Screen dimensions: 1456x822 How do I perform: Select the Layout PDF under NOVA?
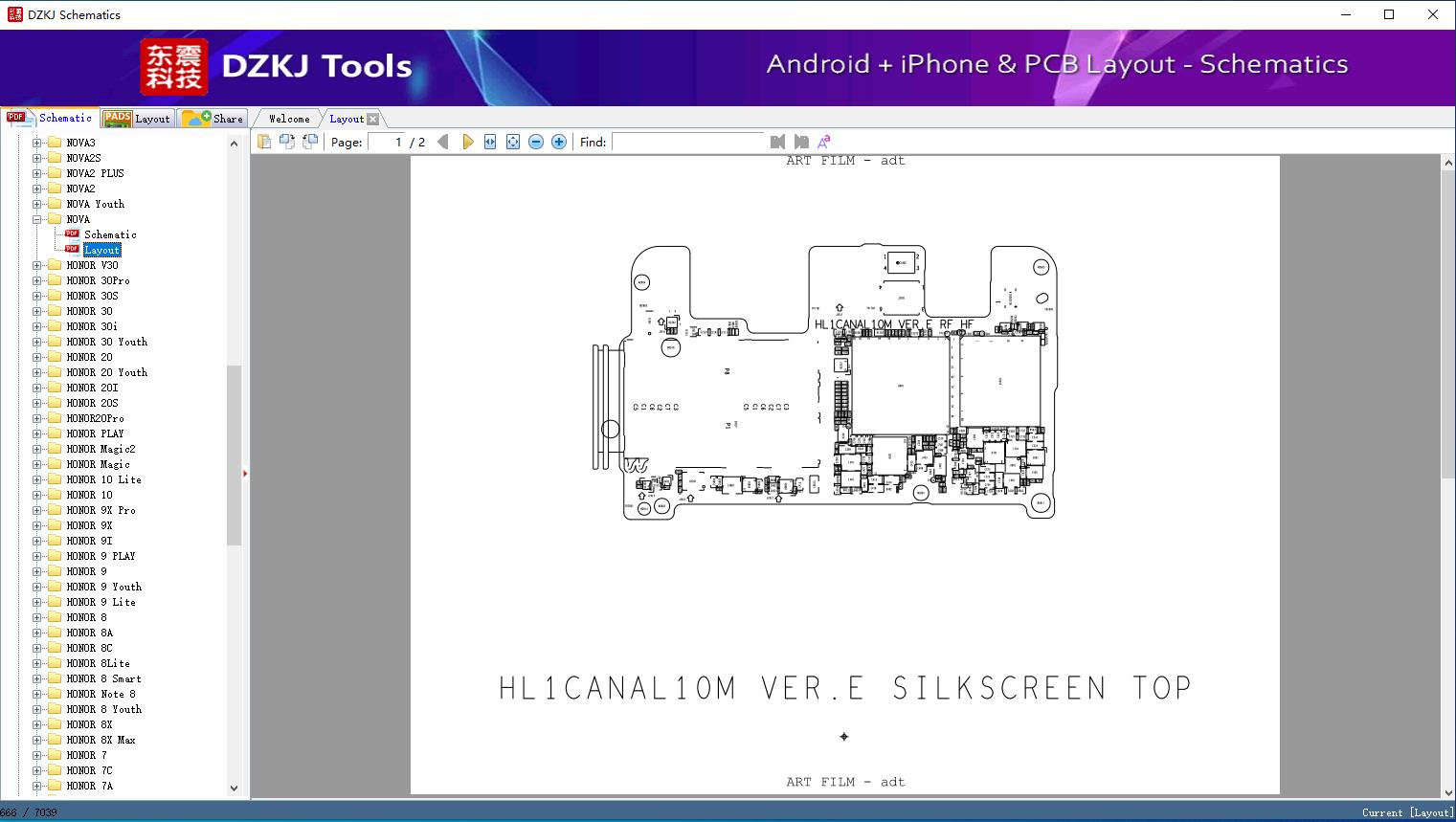(101, 250)
